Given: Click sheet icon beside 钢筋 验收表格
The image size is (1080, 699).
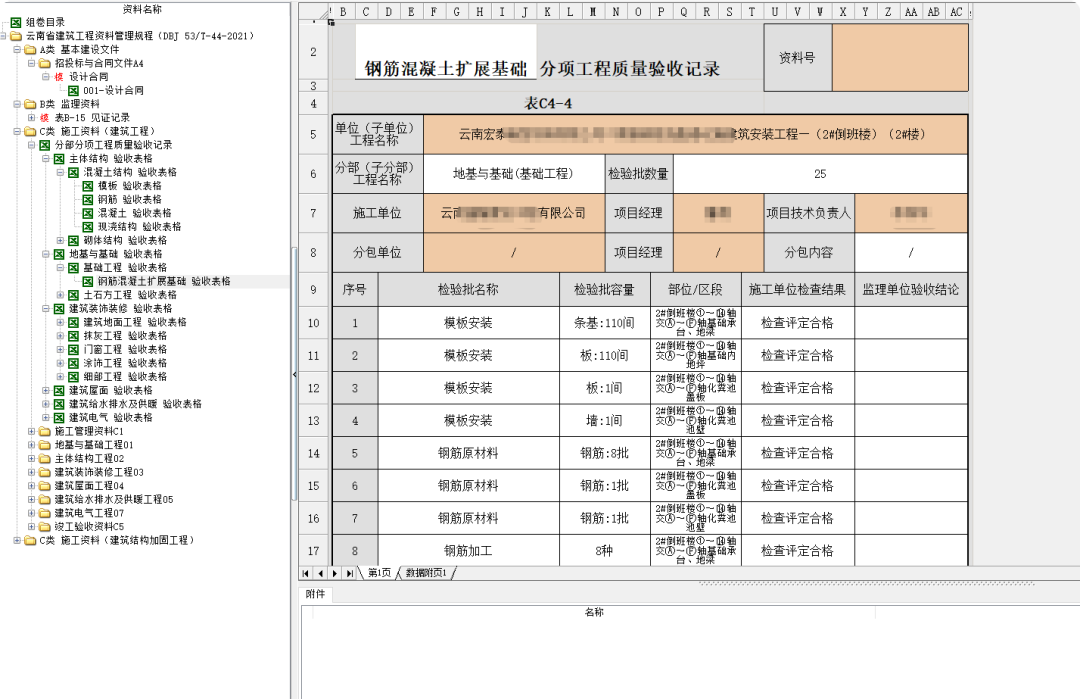Looking at the screenshot, I should click(88, 200).
